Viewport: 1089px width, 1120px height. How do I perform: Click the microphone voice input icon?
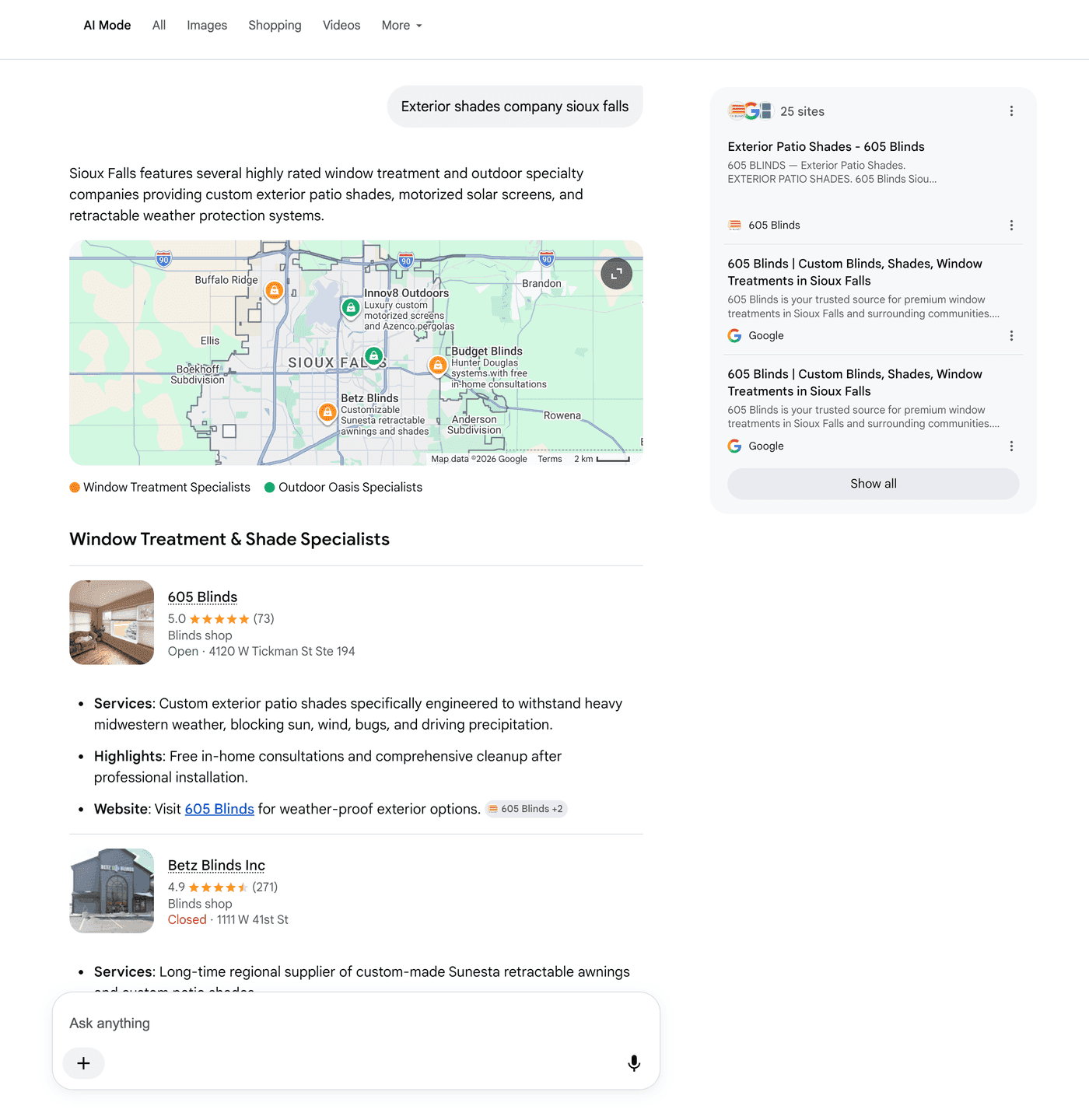[x=634, y=1063]
